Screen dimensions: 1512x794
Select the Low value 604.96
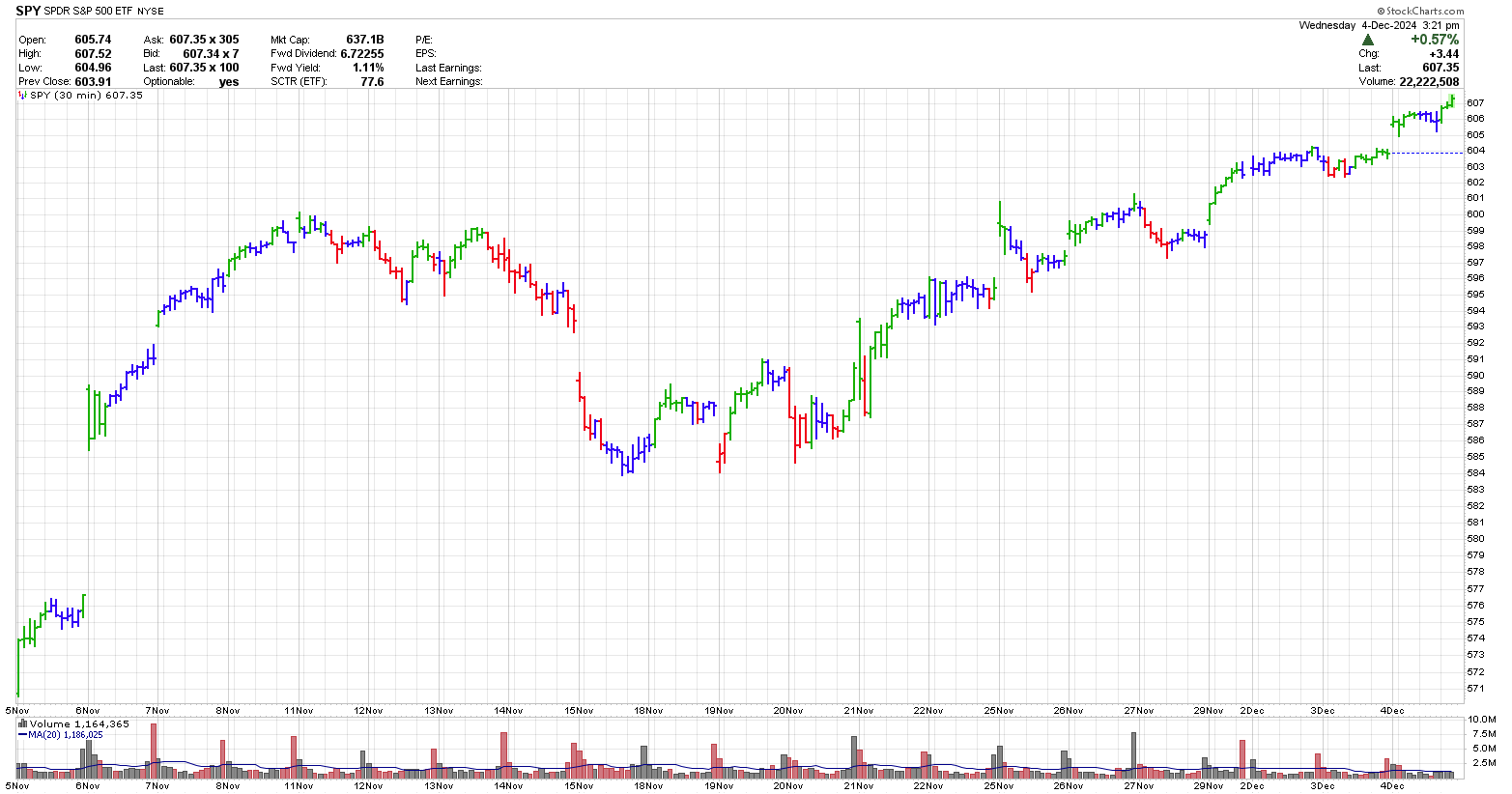[93, 68]
